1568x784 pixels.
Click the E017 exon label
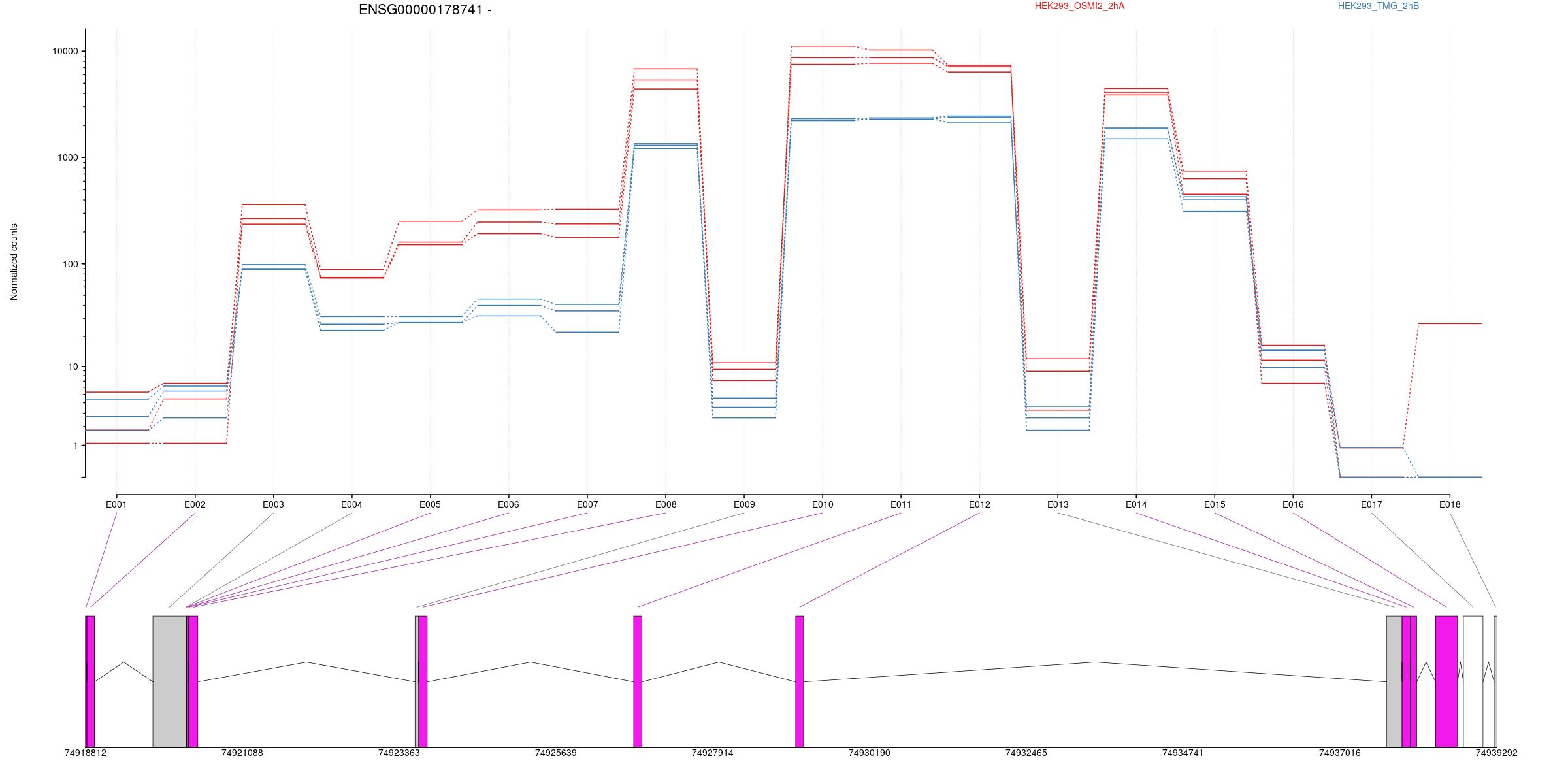coord(1371,504)
